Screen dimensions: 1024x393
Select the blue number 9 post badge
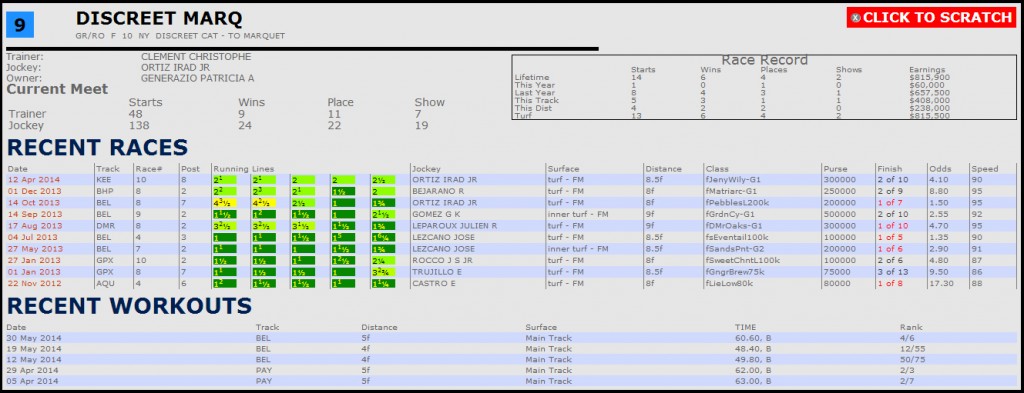coord(20,25)
